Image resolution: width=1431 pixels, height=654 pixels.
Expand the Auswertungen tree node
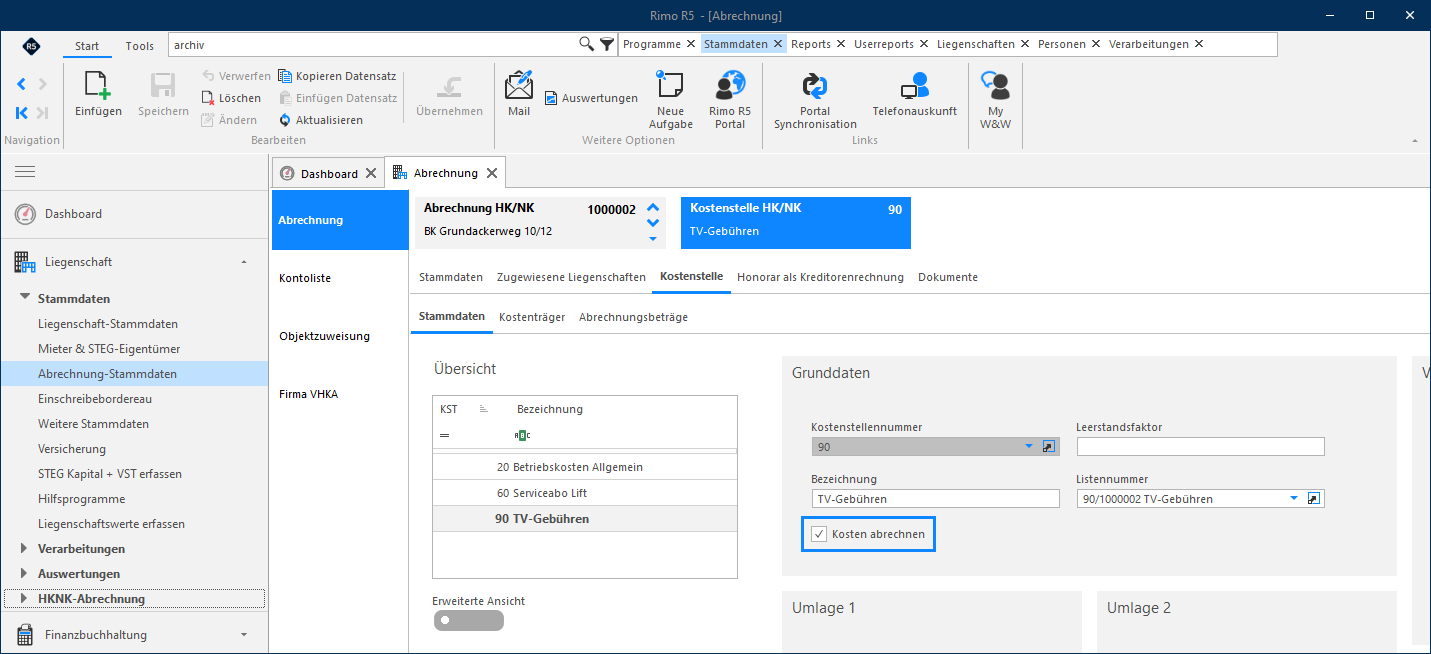click(x=25, y=573)
